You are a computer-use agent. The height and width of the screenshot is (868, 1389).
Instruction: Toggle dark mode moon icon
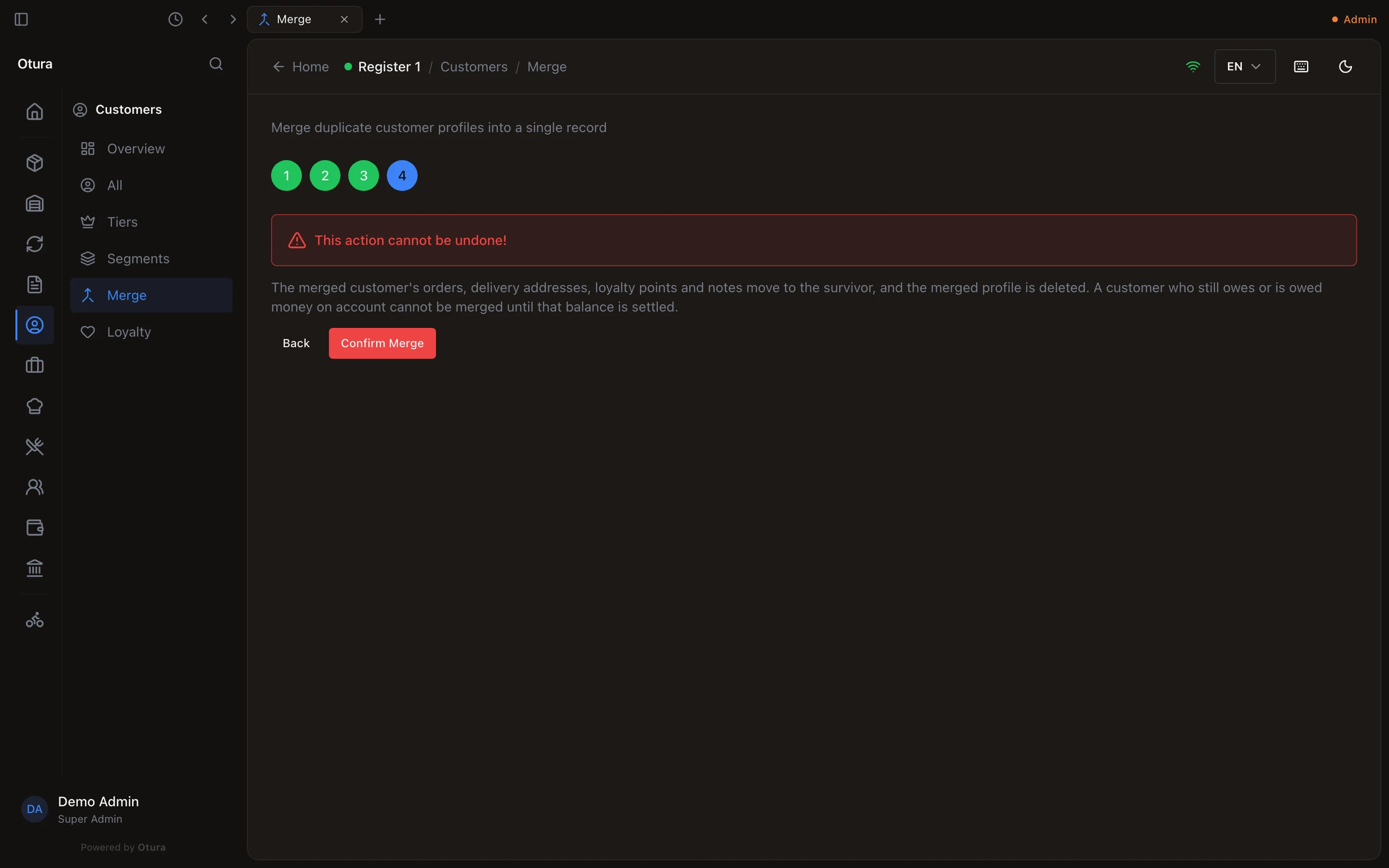point(1346,67)
